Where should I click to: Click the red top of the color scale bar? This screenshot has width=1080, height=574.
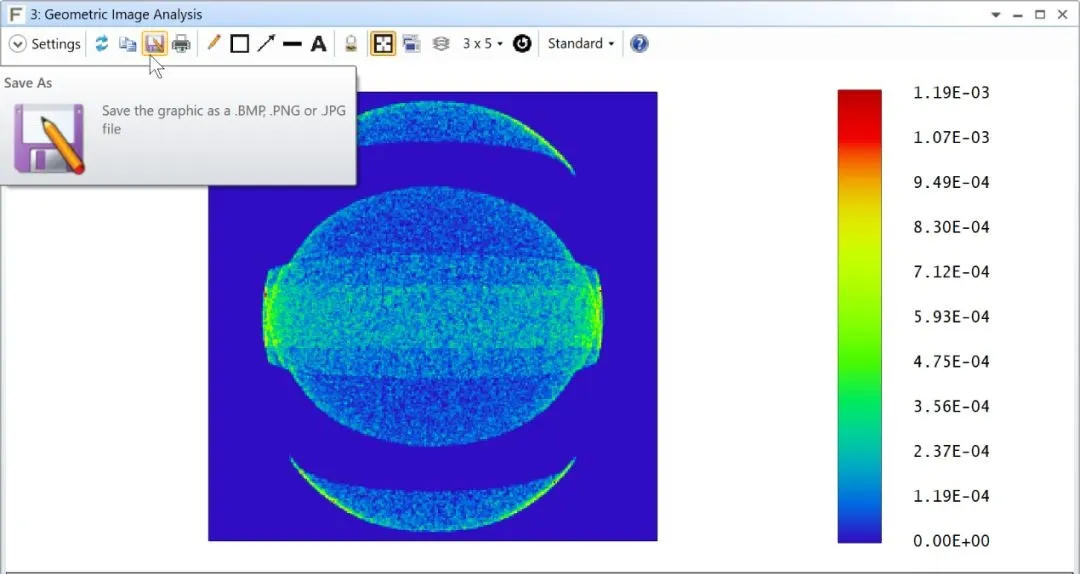(x=859, y=100)
